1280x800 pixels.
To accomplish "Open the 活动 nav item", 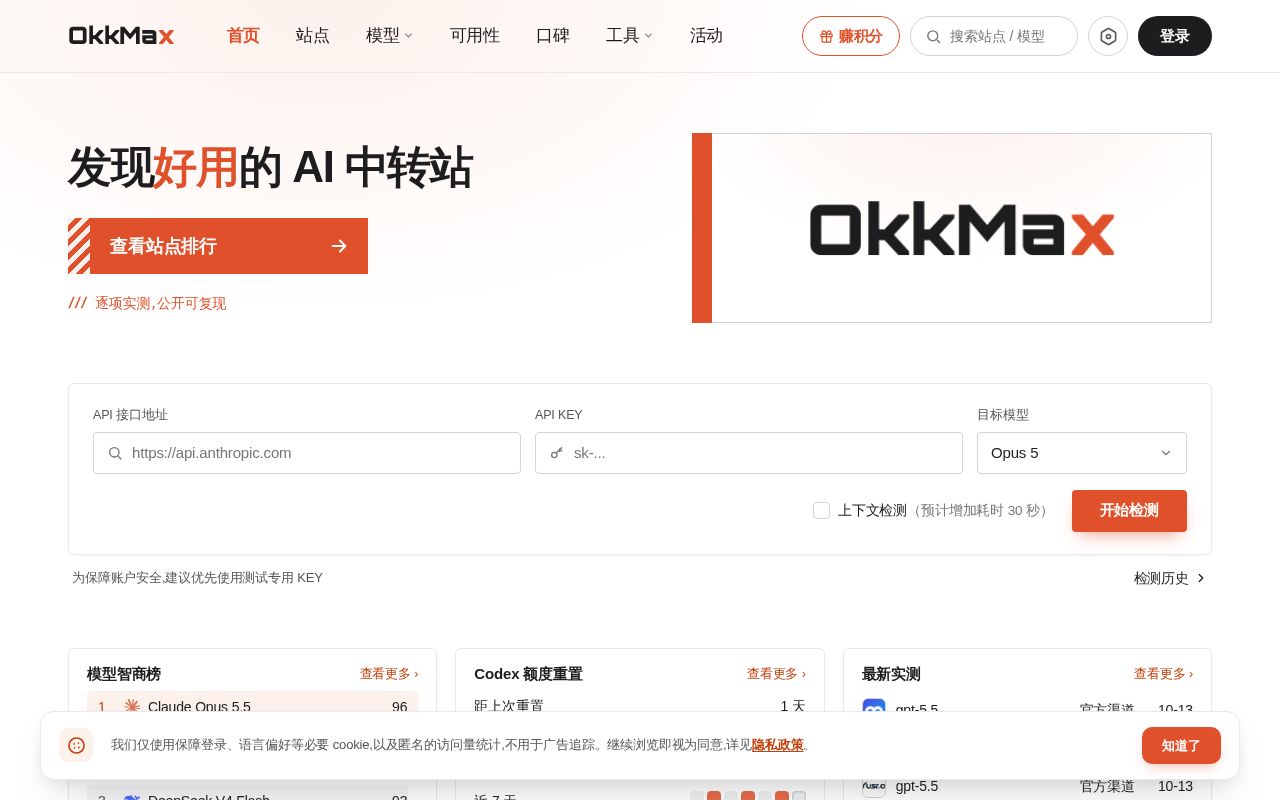I will pos(706,36).
